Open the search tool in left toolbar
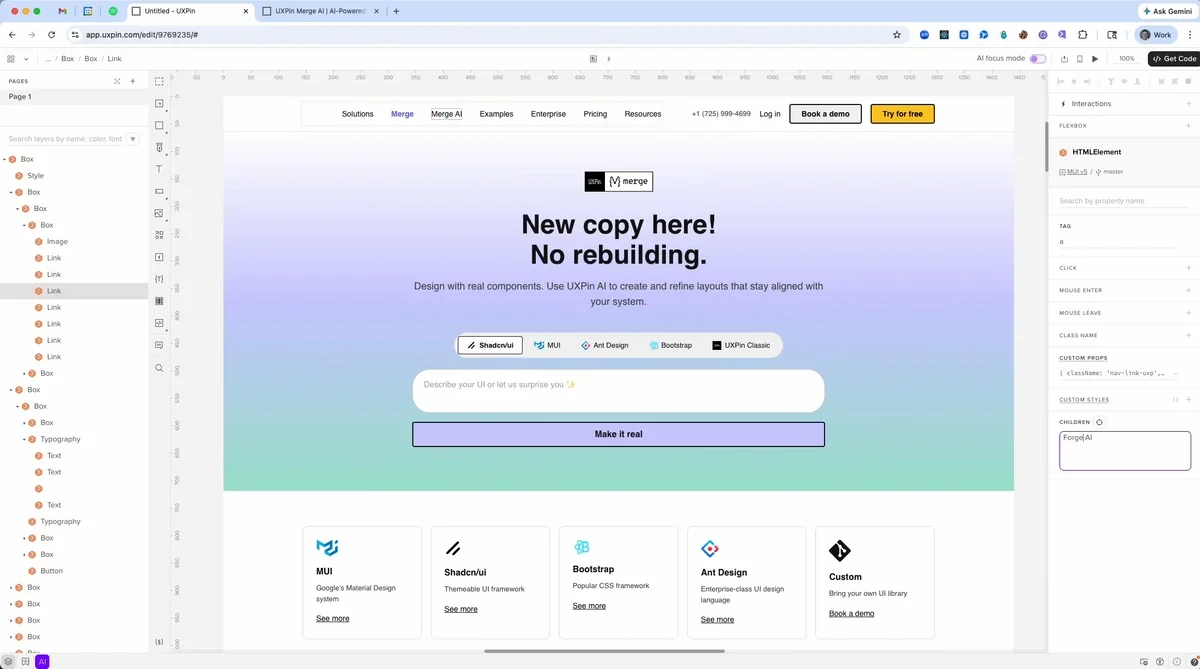 point(159,368)
